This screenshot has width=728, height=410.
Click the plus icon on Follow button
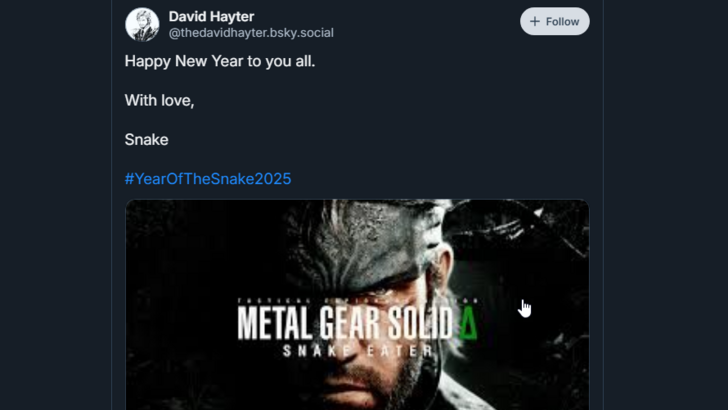535,21
